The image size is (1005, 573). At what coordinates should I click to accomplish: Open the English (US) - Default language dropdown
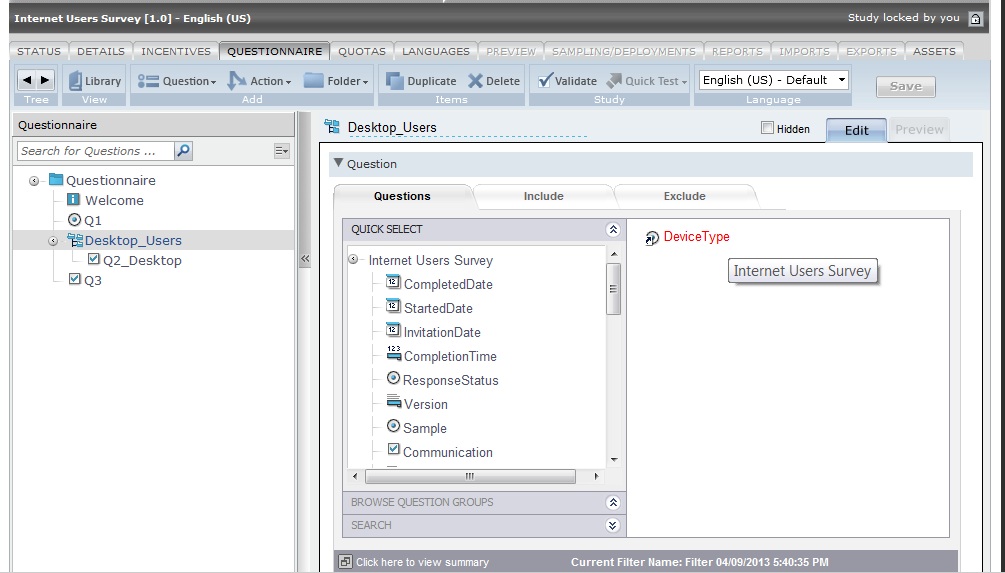[x=774, y=80]
